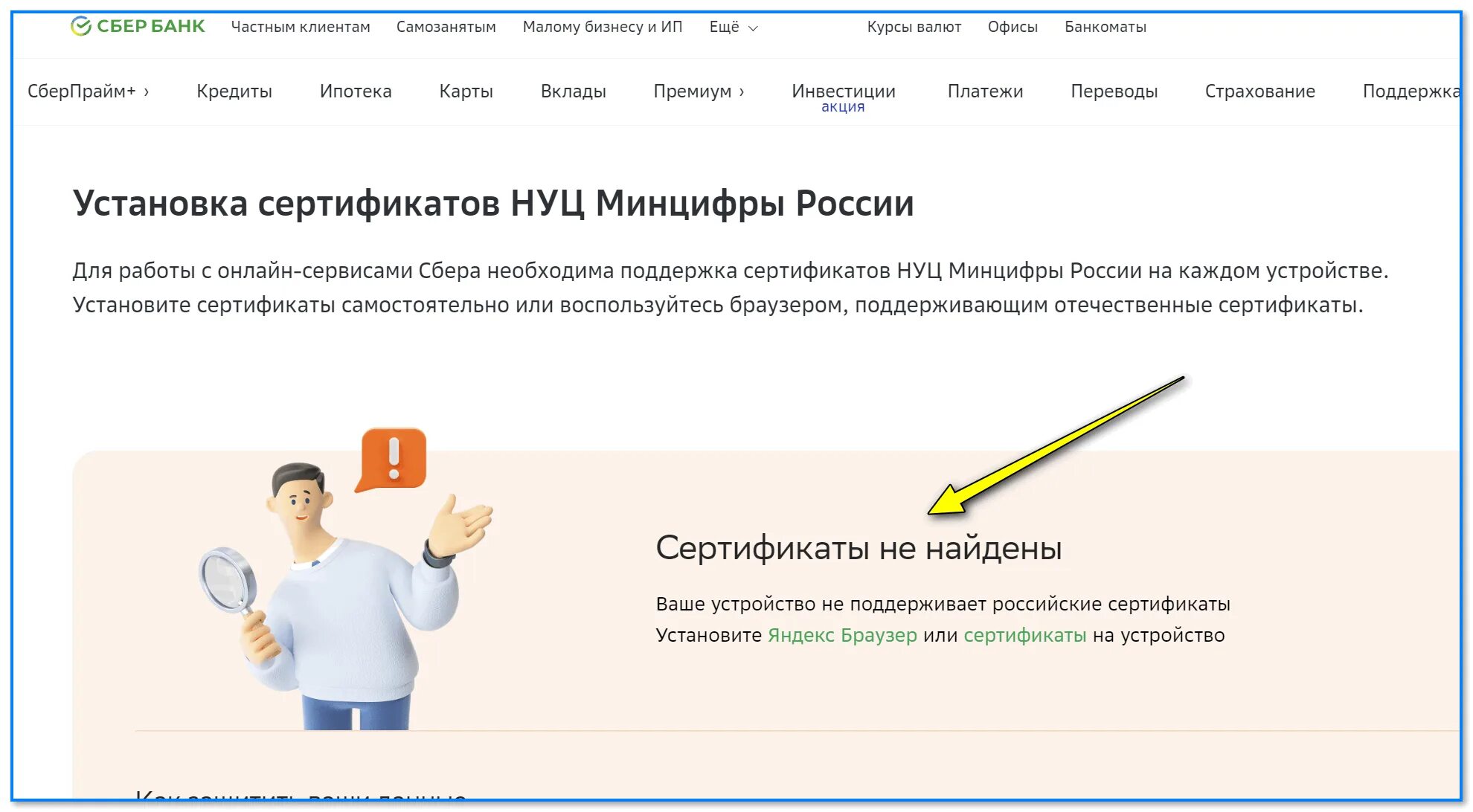Select Карты in navigation bar
The height and width of the screenshot is (812, 1473).
[466, 91]
